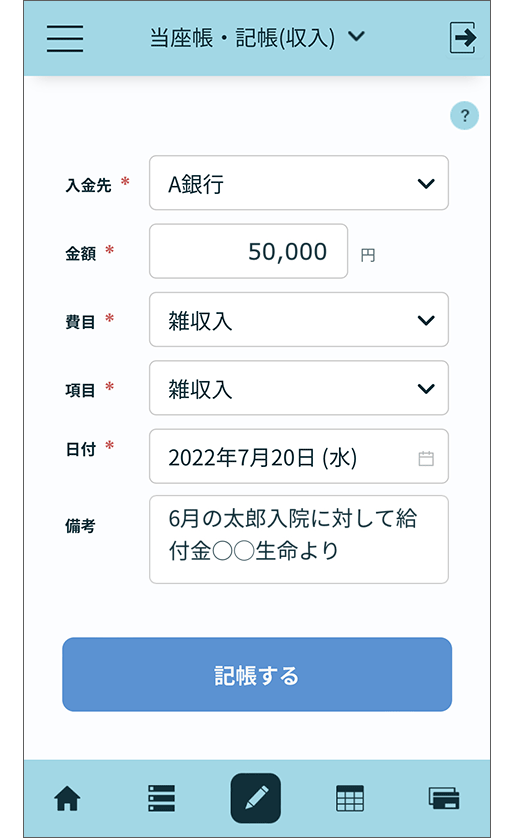The height and width of the screenshot is (838, 514).
Task: Open help via question mark icon
Action: click(464, 115)
